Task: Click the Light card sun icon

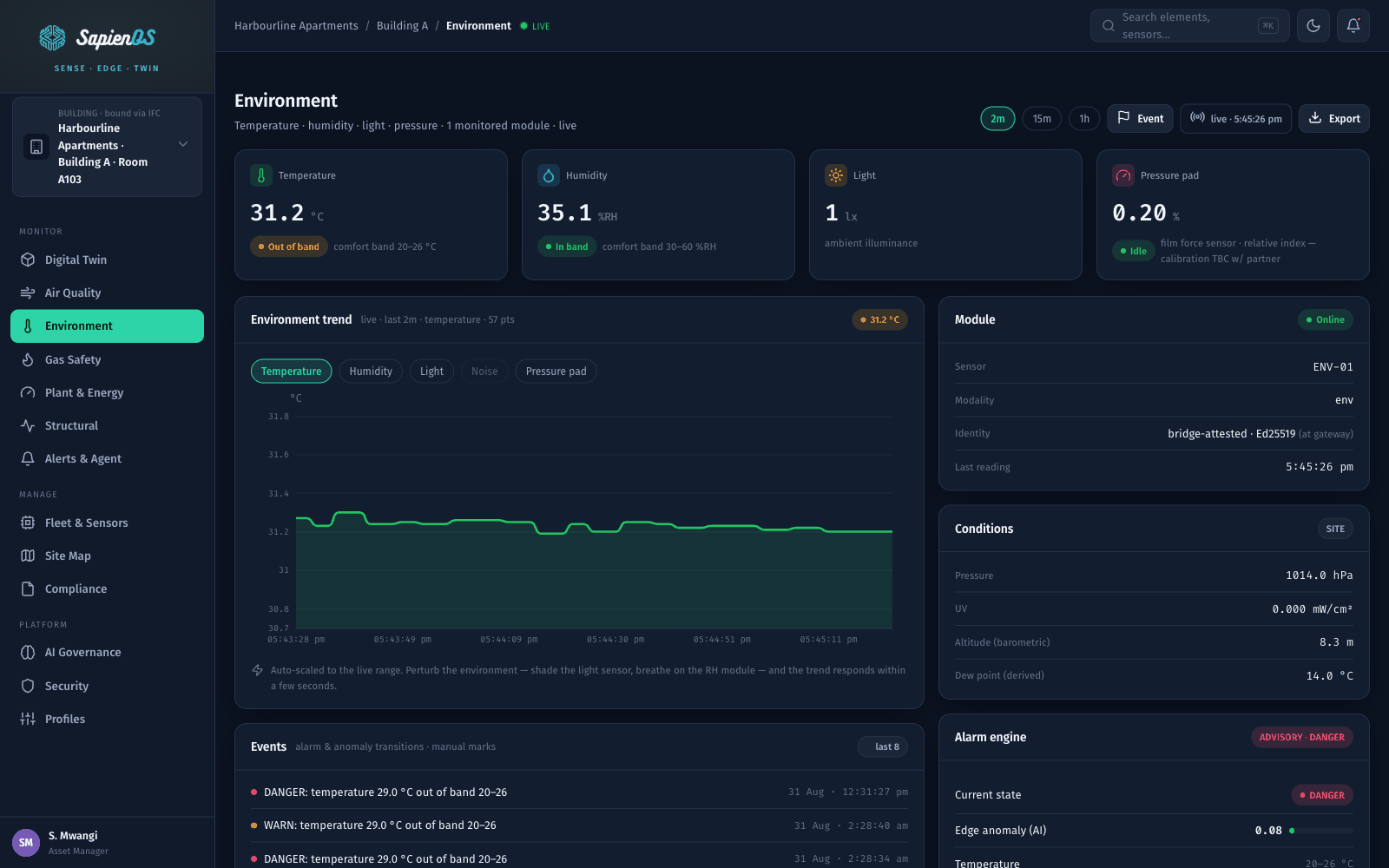Action: point(836,175)
